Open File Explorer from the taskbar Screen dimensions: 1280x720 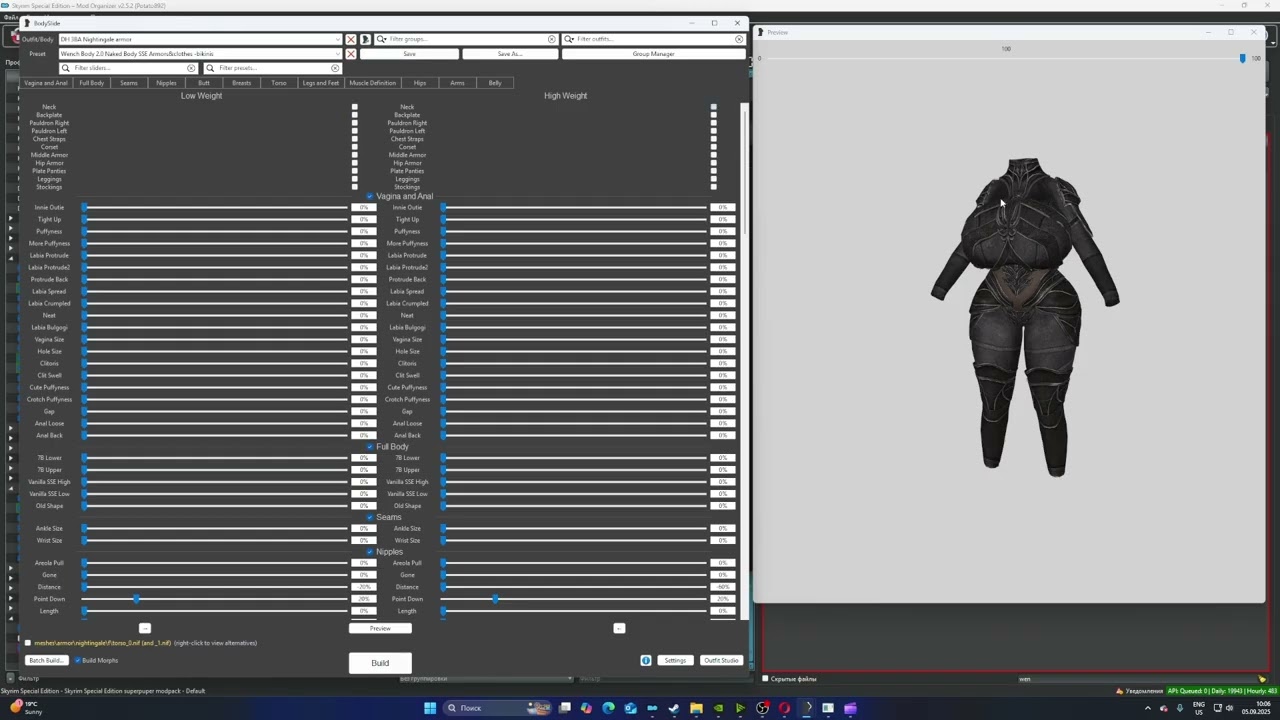pyautogui.click(x=696, y=708)
